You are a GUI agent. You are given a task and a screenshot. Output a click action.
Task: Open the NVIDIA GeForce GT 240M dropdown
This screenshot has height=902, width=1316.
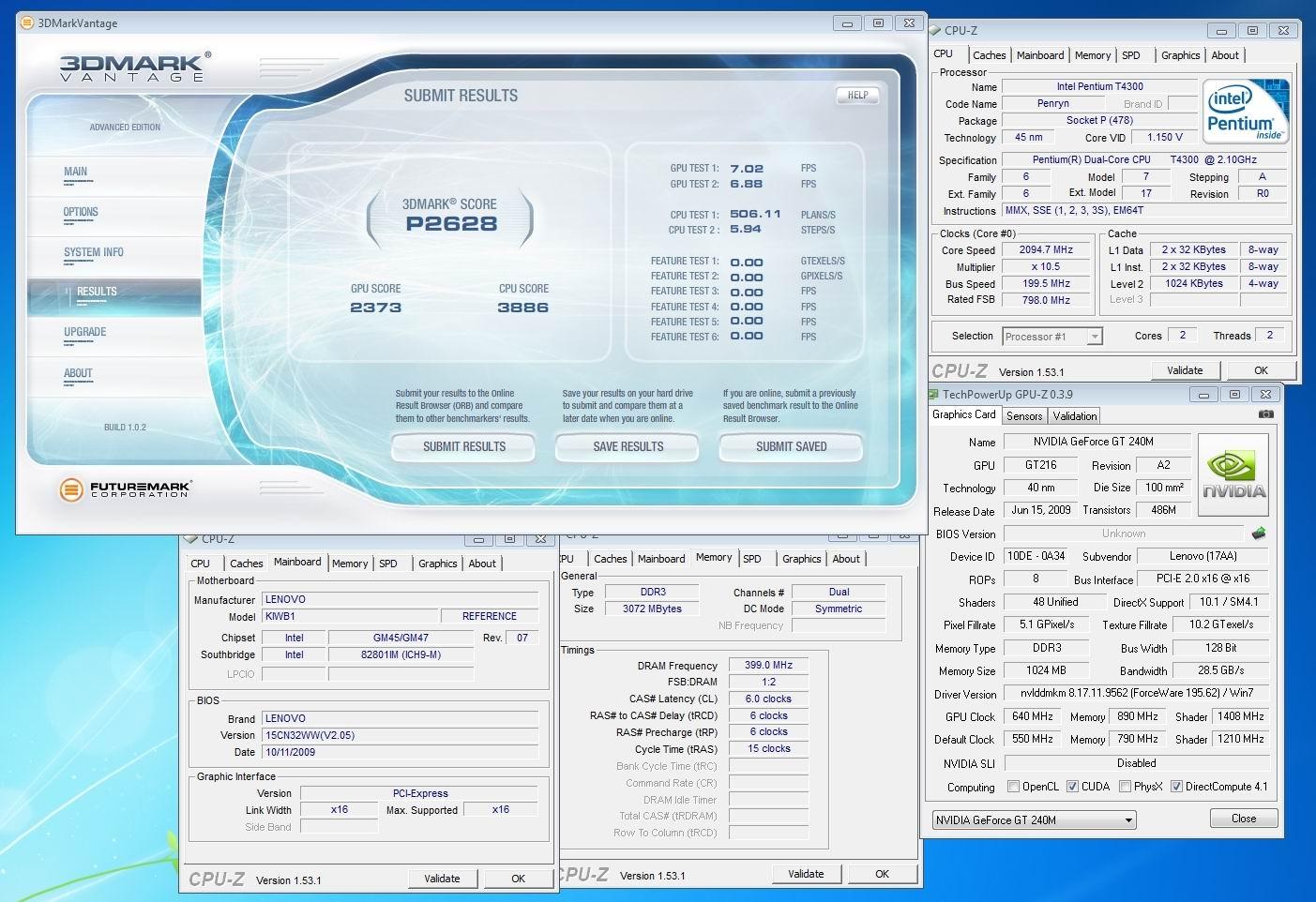point(1034,819)
